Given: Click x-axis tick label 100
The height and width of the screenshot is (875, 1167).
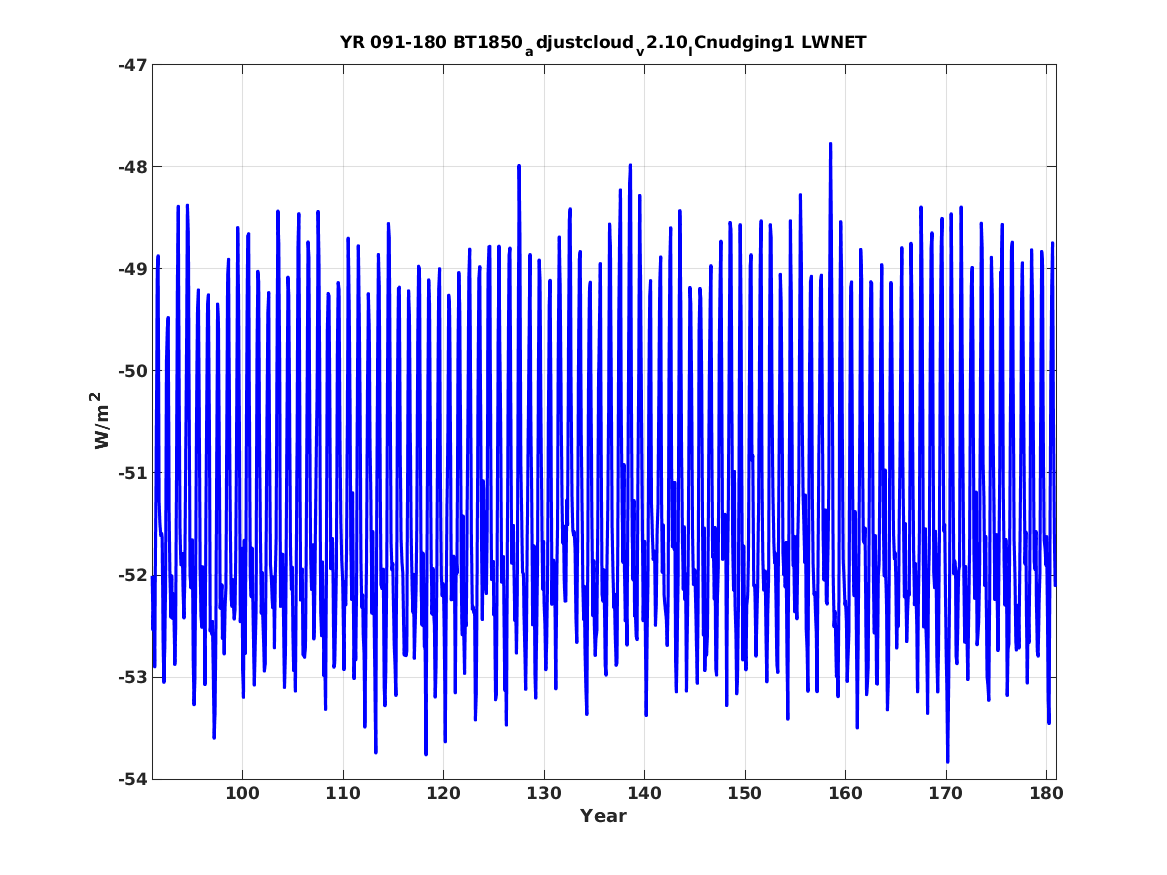Looking at the screenshot, I should pos(243,794).
